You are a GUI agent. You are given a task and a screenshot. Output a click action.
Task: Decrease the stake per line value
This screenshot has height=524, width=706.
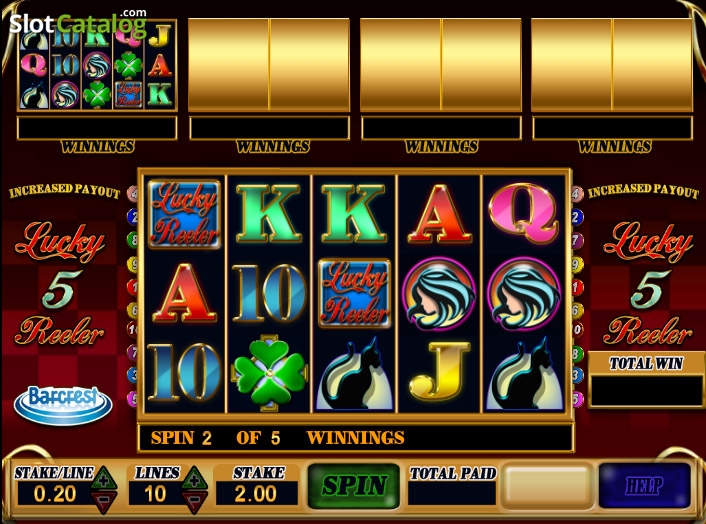(x=104, y=502)
